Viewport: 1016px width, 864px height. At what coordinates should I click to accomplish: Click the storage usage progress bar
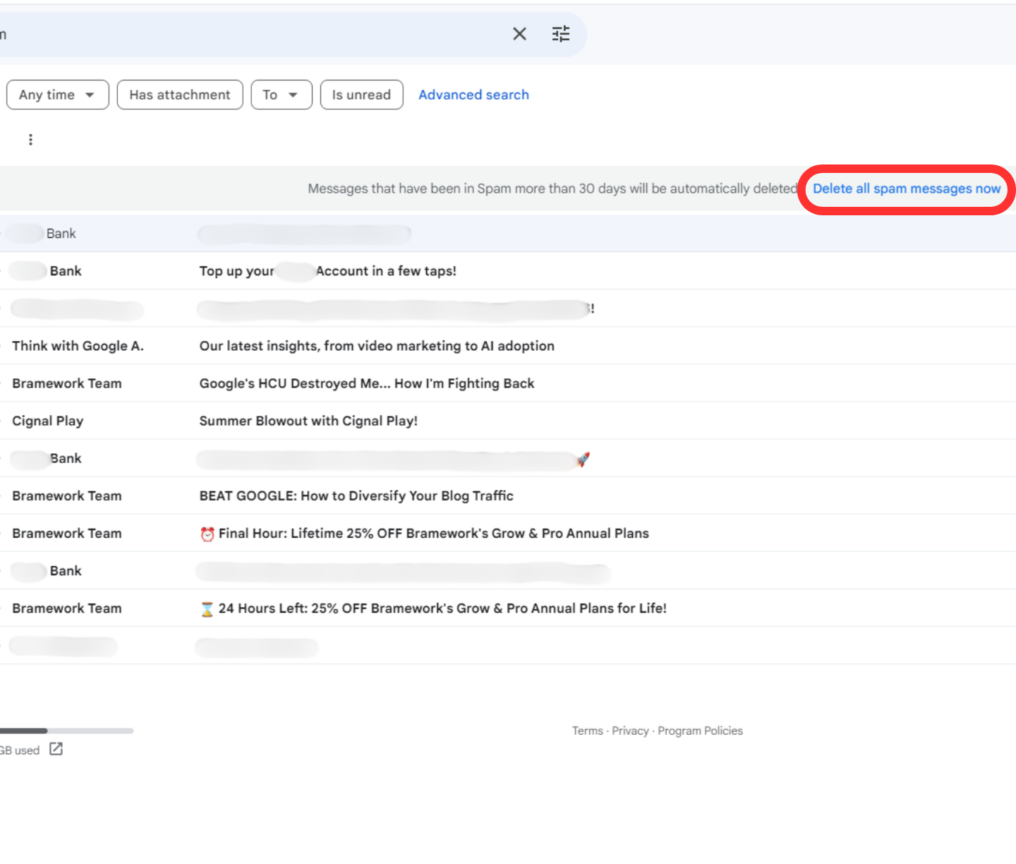pos(65,730)
